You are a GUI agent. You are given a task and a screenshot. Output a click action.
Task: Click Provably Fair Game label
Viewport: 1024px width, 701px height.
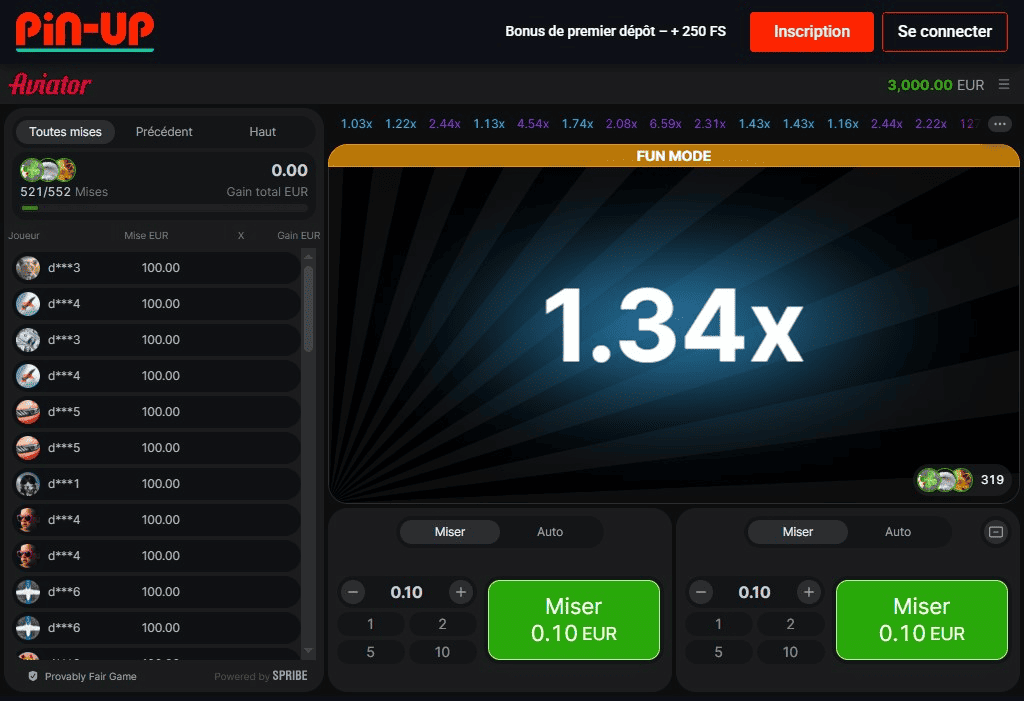pyautogui.click(x=91, y=676)
